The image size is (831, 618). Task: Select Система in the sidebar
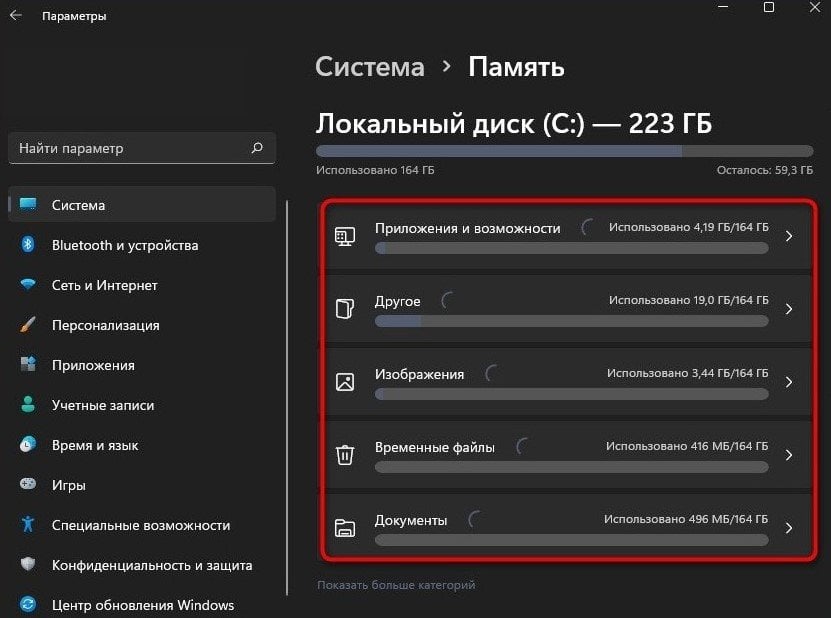pos(142,205)
